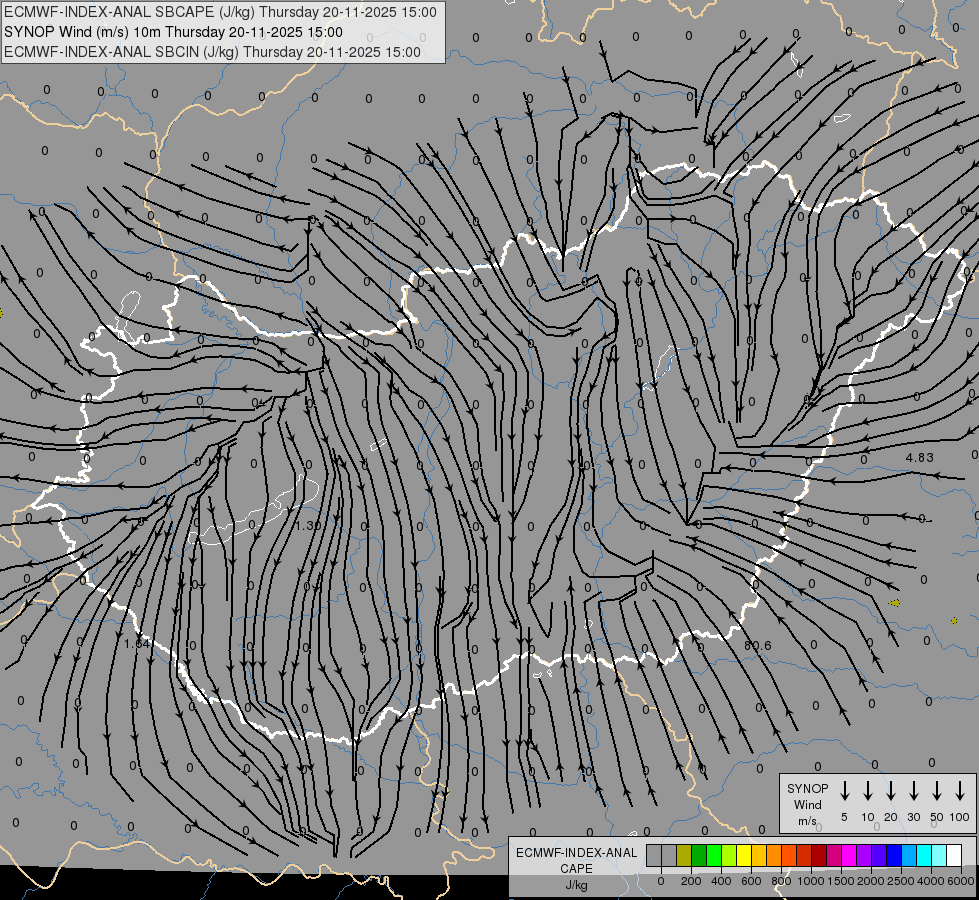This screenshot has width=979, height=900.
Task: Click the 200 tick label on CAPE scale
Action: 691,881
